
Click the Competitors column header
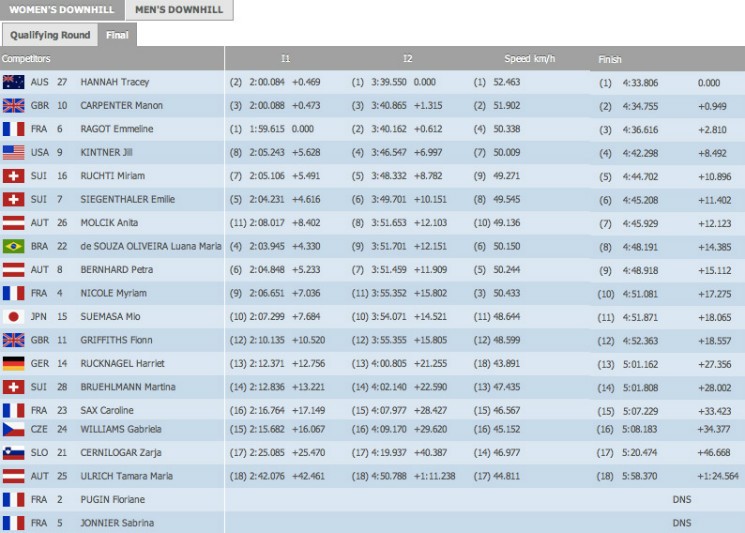coord(26,59)
